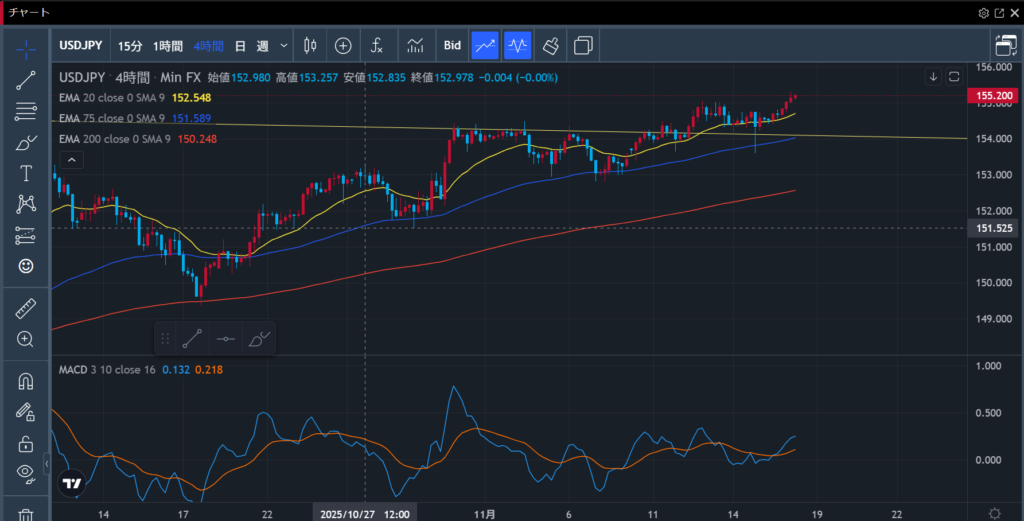Open the indicators fx menu
This screenshot has height=521, width=1024.
pos(377,45)
